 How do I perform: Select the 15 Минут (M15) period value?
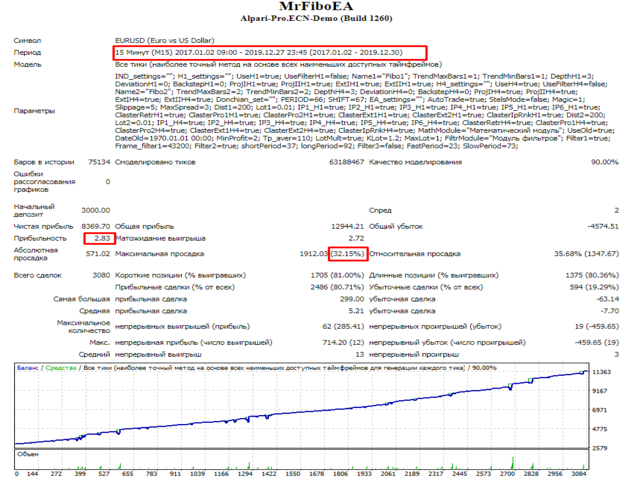[x=259, y=52]
